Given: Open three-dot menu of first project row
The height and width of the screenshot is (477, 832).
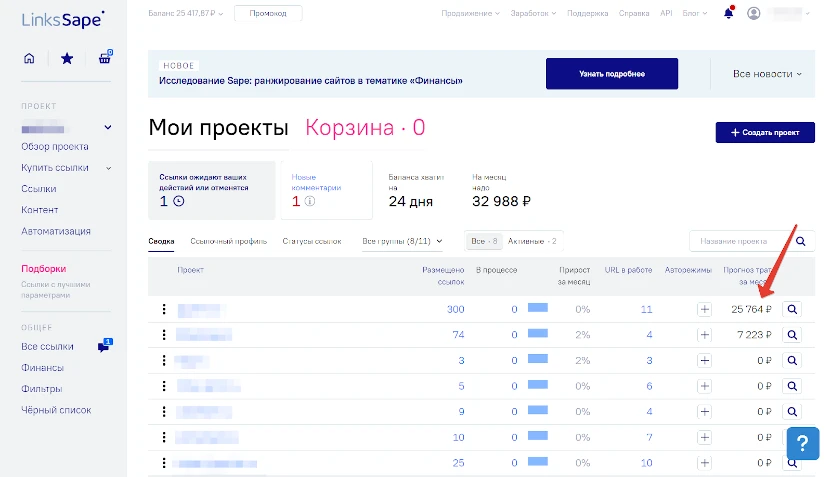Looking at the screenshot, I should 164,310.
